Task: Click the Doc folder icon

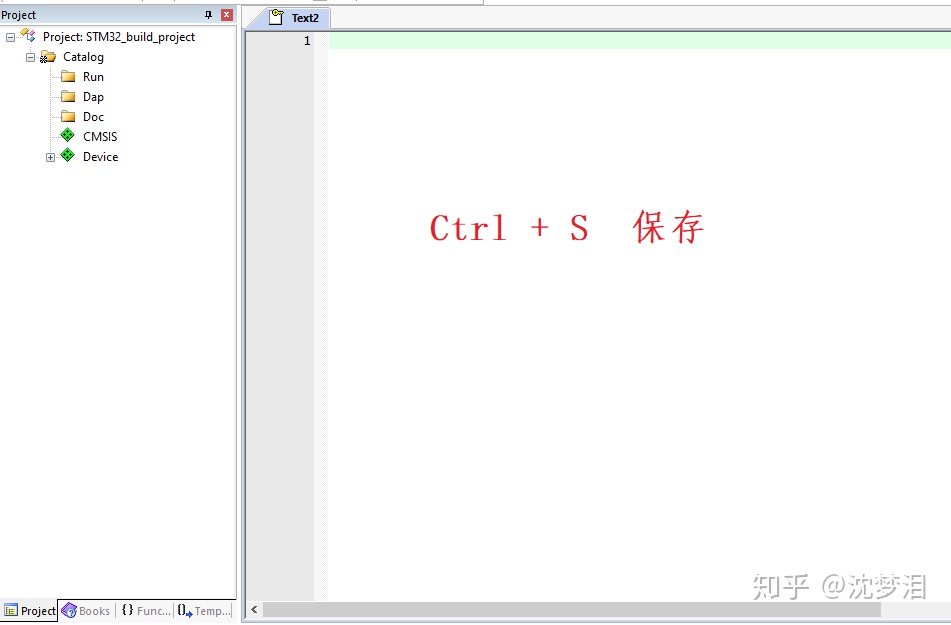Action: 66,116
